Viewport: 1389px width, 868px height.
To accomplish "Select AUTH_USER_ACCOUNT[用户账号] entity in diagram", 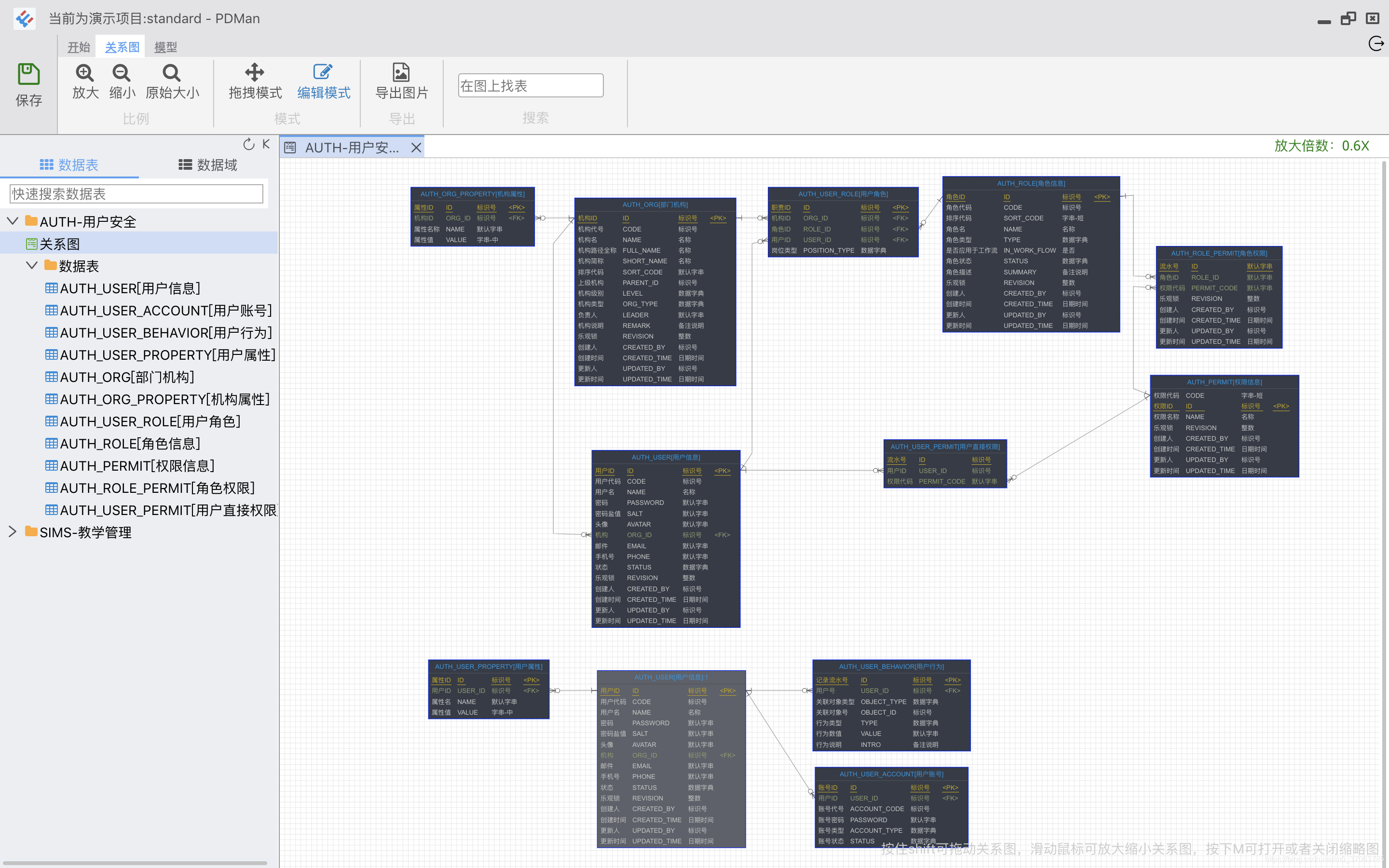I will (891, 807).
